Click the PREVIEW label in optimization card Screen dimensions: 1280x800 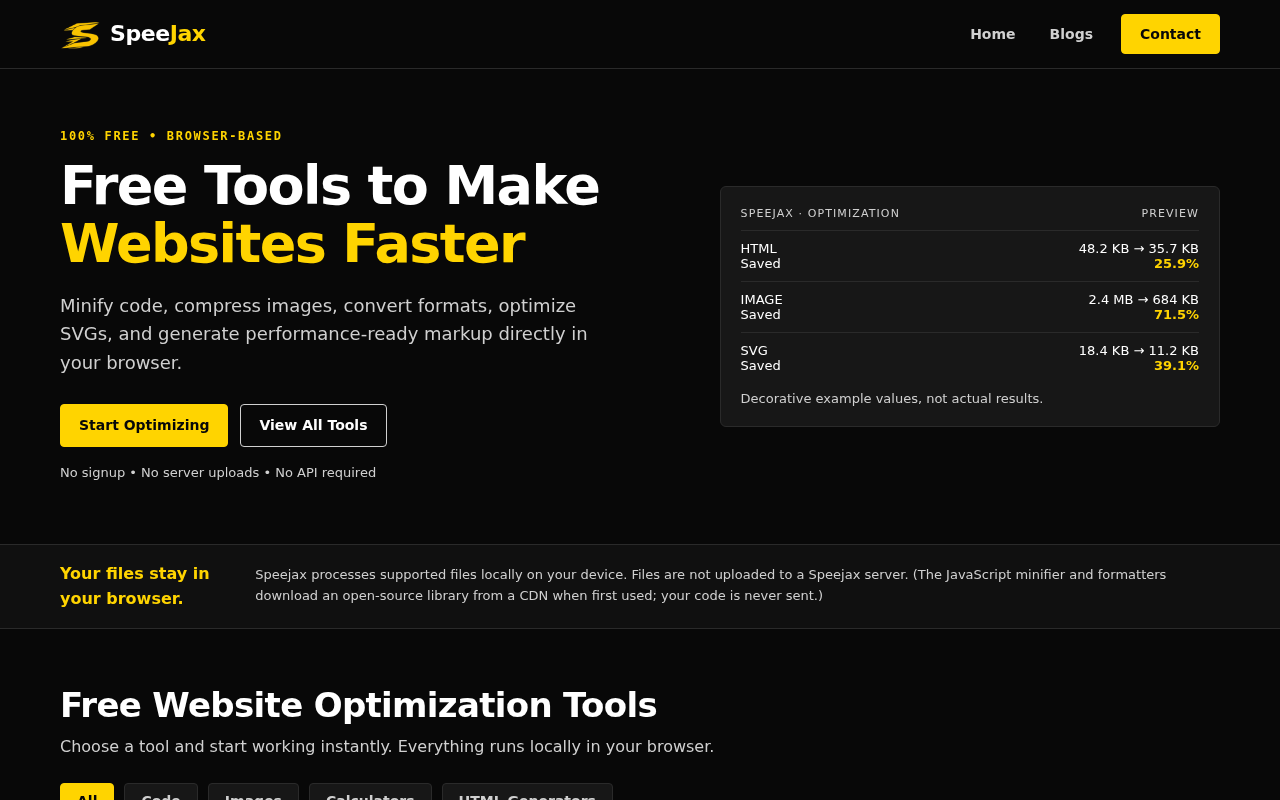click(1170, 213)
